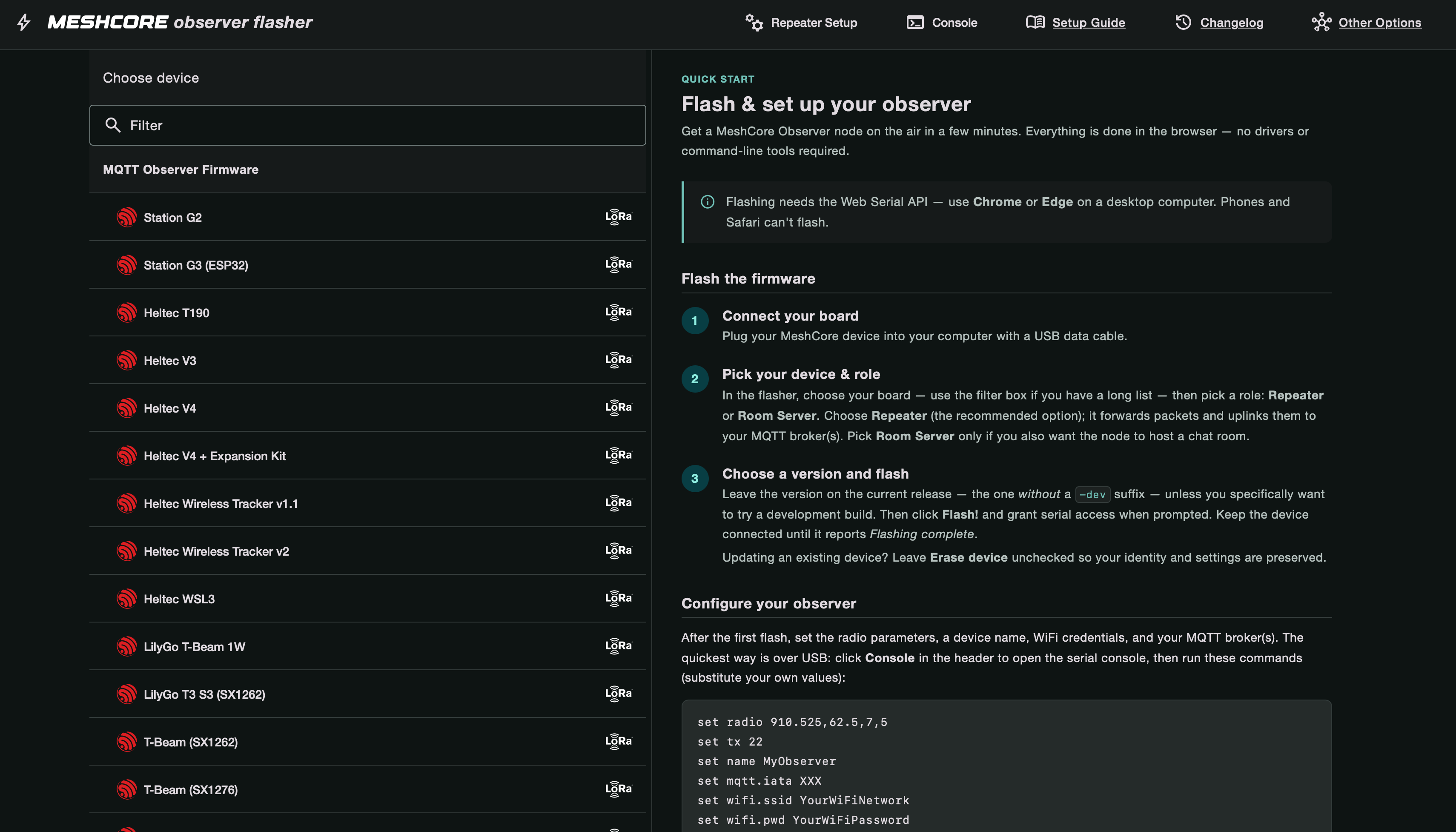This screenshot has height=832, width=1456.
Task: Click the Choose a version and flash step title
Action: tap(815, 474)
